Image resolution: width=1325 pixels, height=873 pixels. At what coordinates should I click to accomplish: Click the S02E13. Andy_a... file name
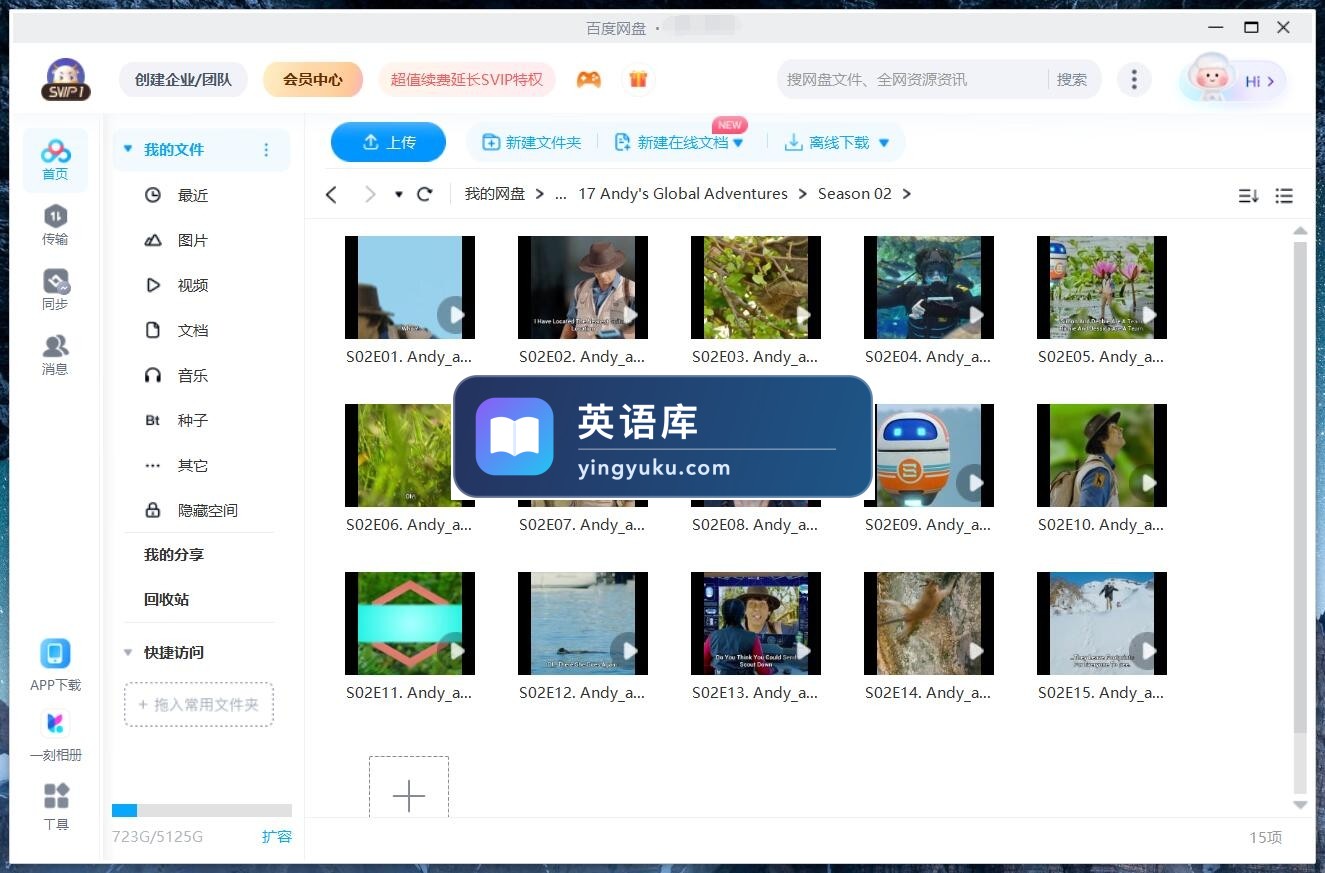tap(755, 692)
